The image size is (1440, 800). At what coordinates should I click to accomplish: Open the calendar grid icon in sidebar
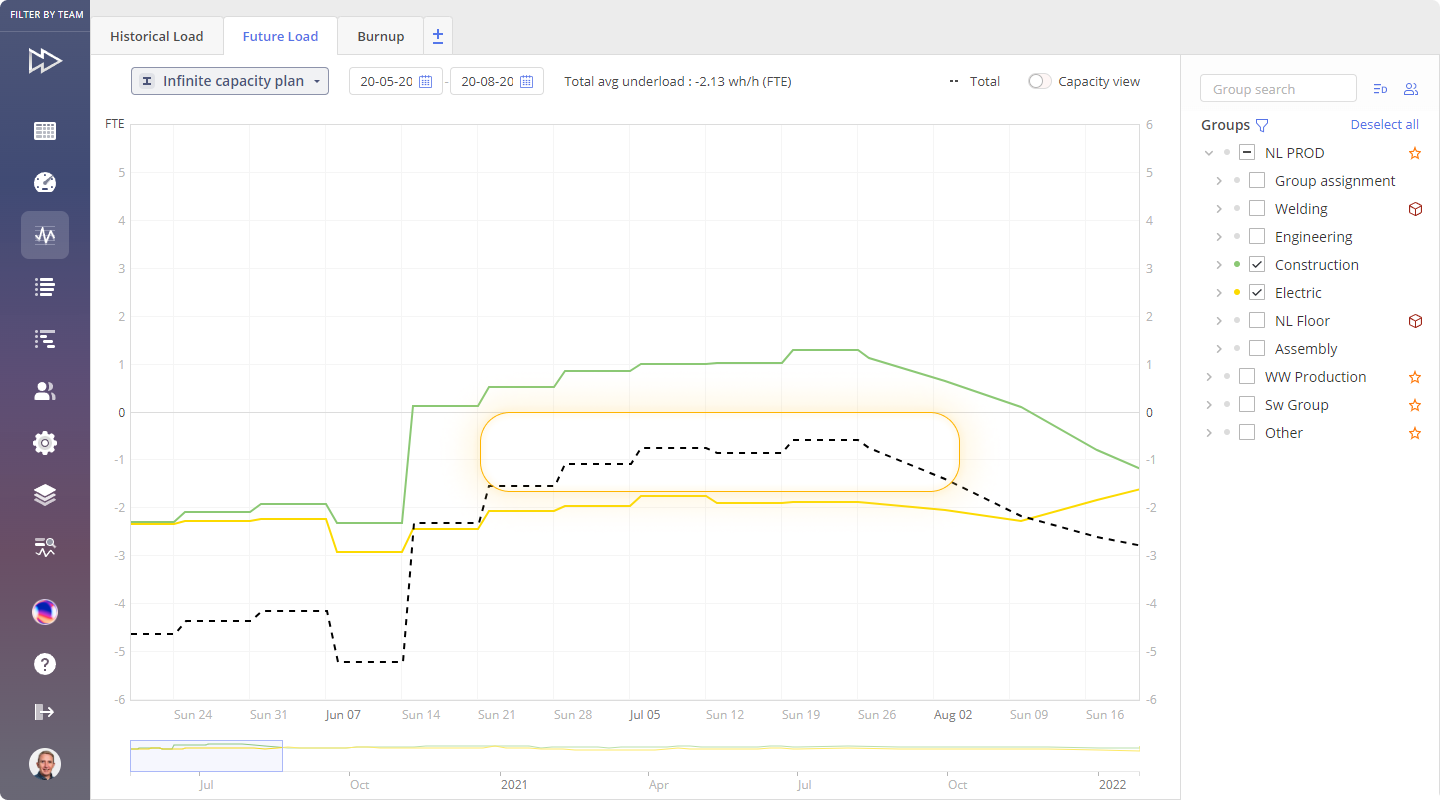(45, 131)
